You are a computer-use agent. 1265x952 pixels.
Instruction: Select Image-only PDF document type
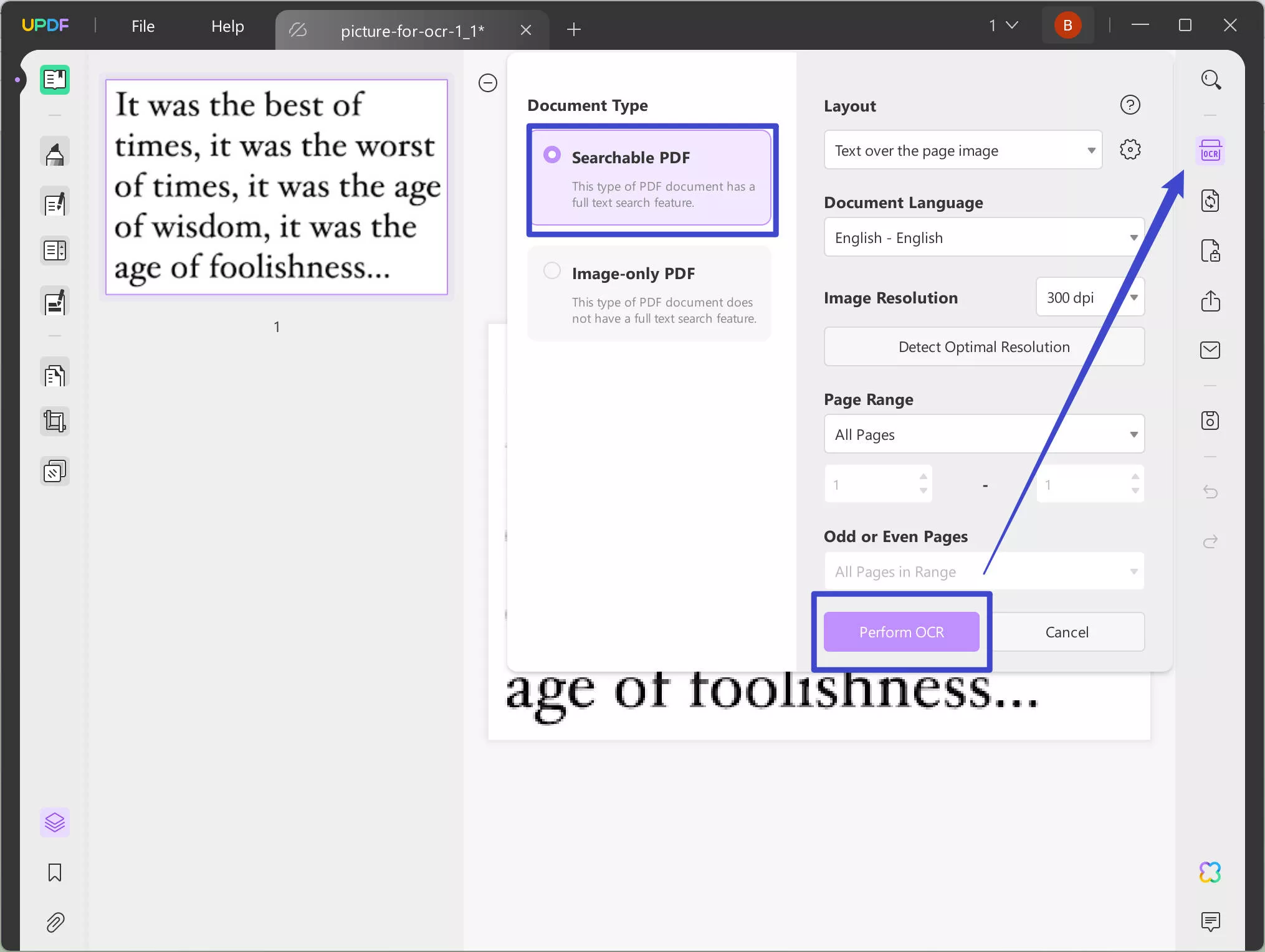click(x=649, y=293)
